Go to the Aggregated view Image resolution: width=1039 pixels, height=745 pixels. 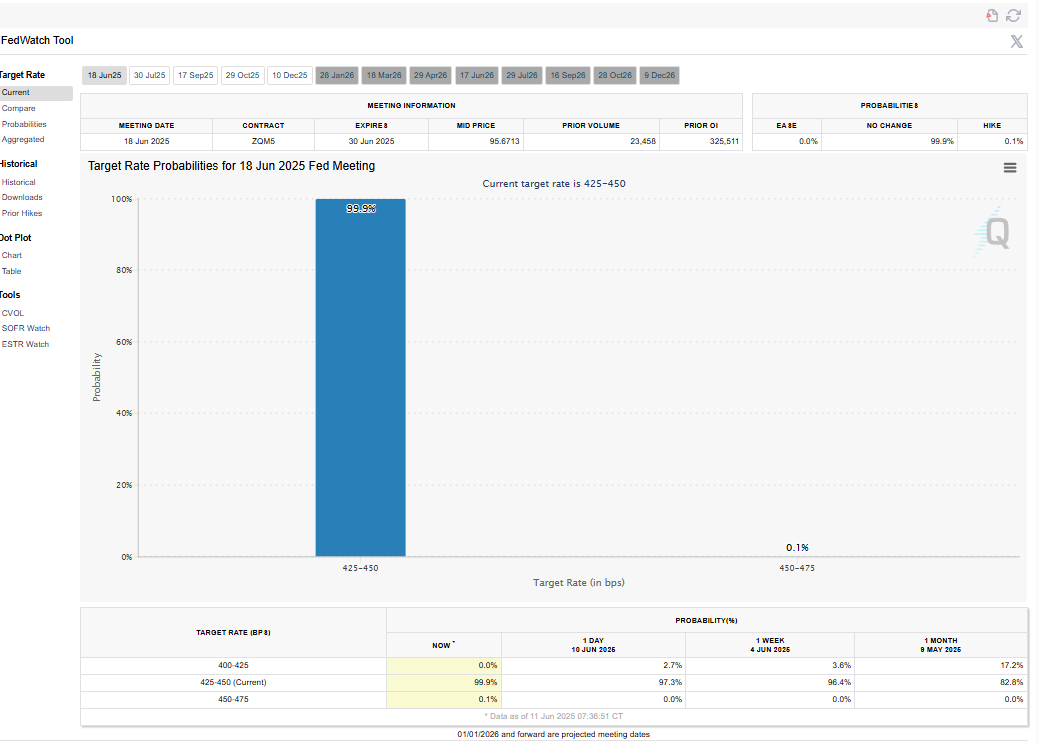[23, 139]
